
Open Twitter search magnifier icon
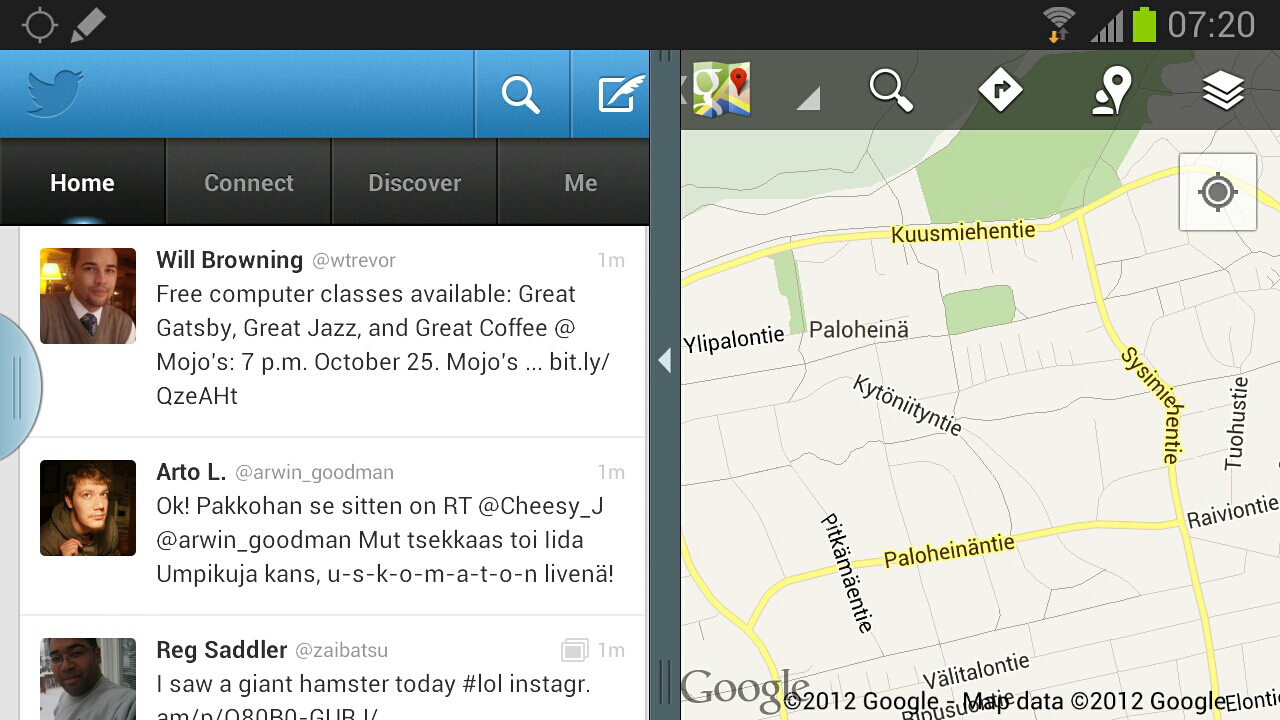pyautogui.click(x=521, y=95)
